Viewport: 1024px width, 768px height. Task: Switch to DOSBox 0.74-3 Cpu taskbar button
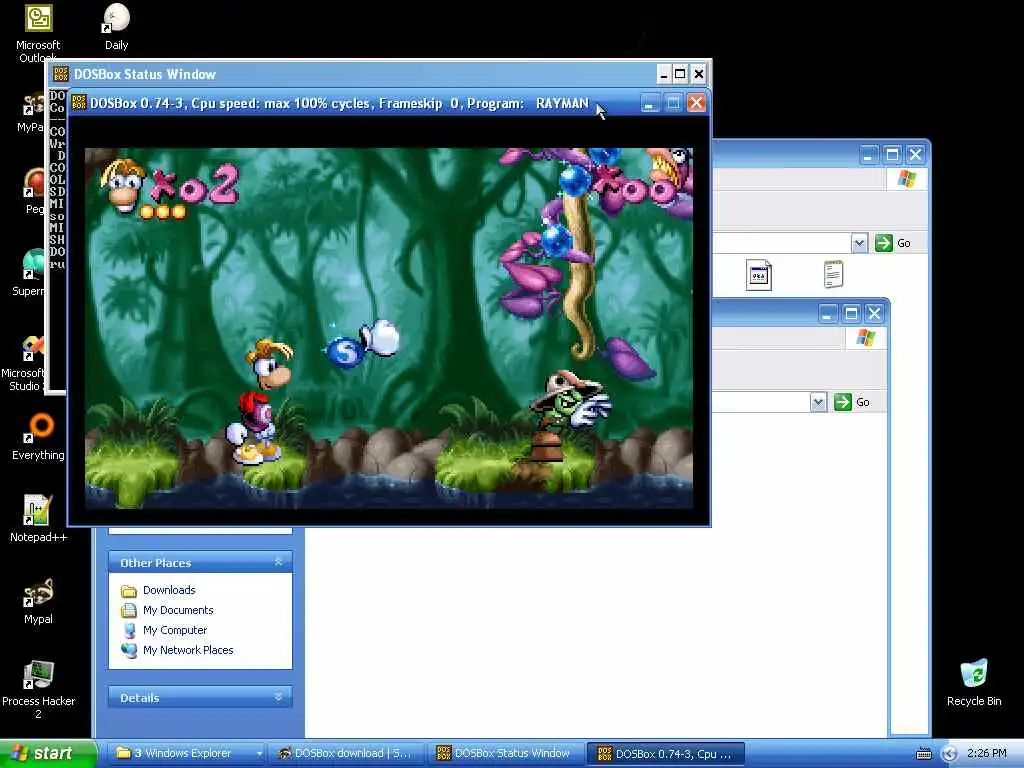tap(665, 754)
